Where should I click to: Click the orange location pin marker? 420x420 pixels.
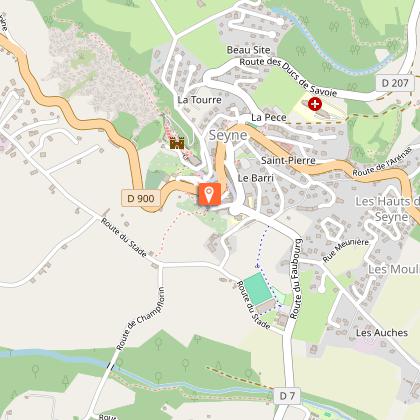click(210, 194)
